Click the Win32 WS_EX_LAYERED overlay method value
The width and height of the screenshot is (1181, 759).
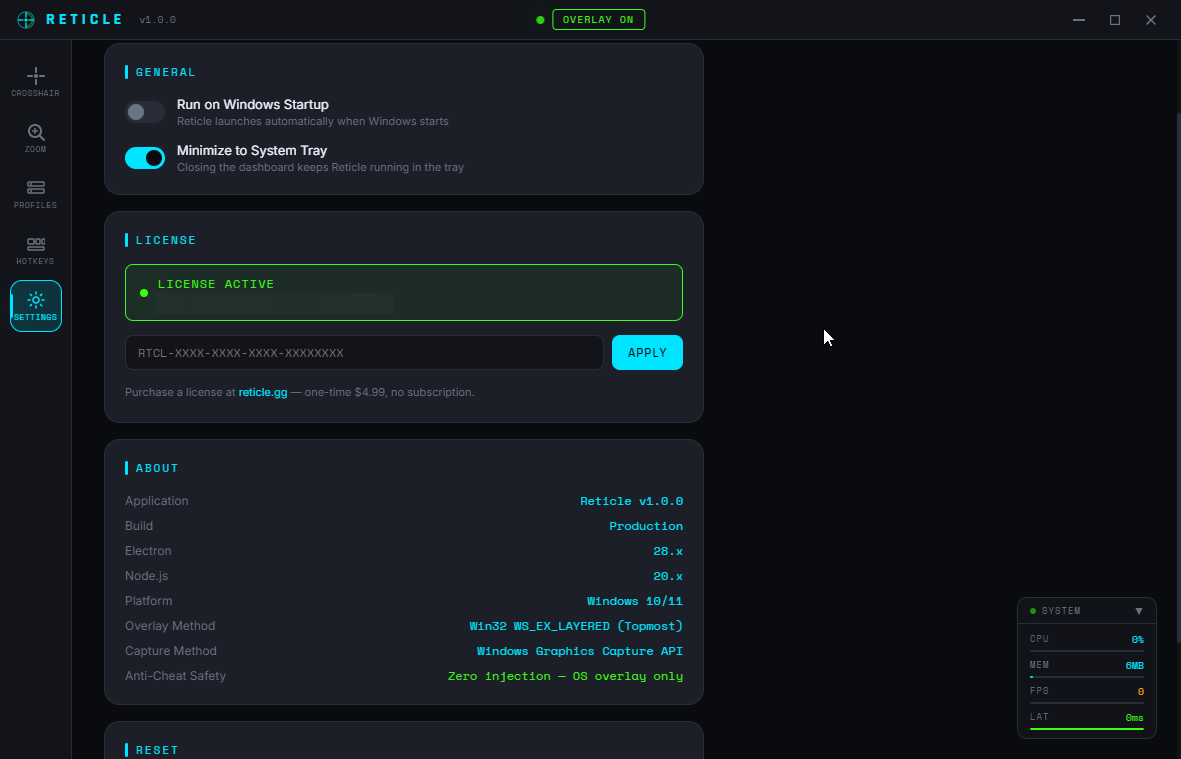[x=575, y=626]
